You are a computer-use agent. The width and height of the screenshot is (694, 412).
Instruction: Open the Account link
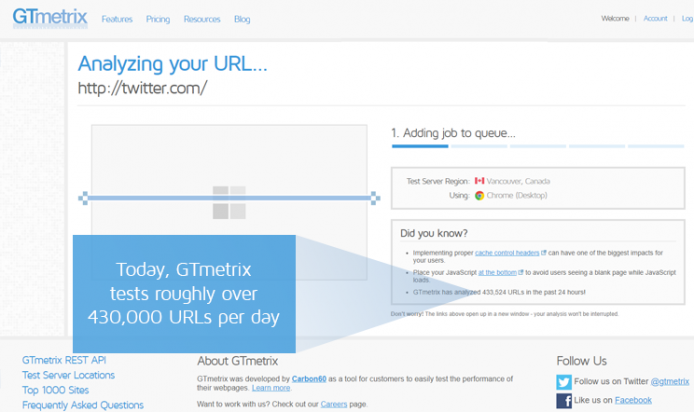655,19
